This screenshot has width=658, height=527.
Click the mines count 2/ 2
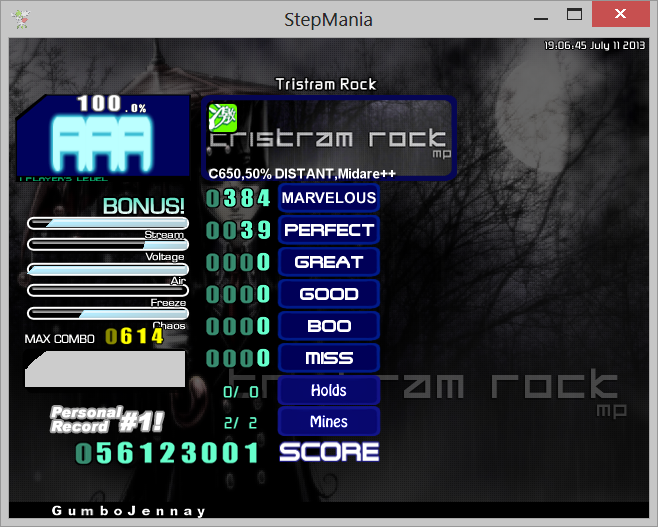coord(241,423)
